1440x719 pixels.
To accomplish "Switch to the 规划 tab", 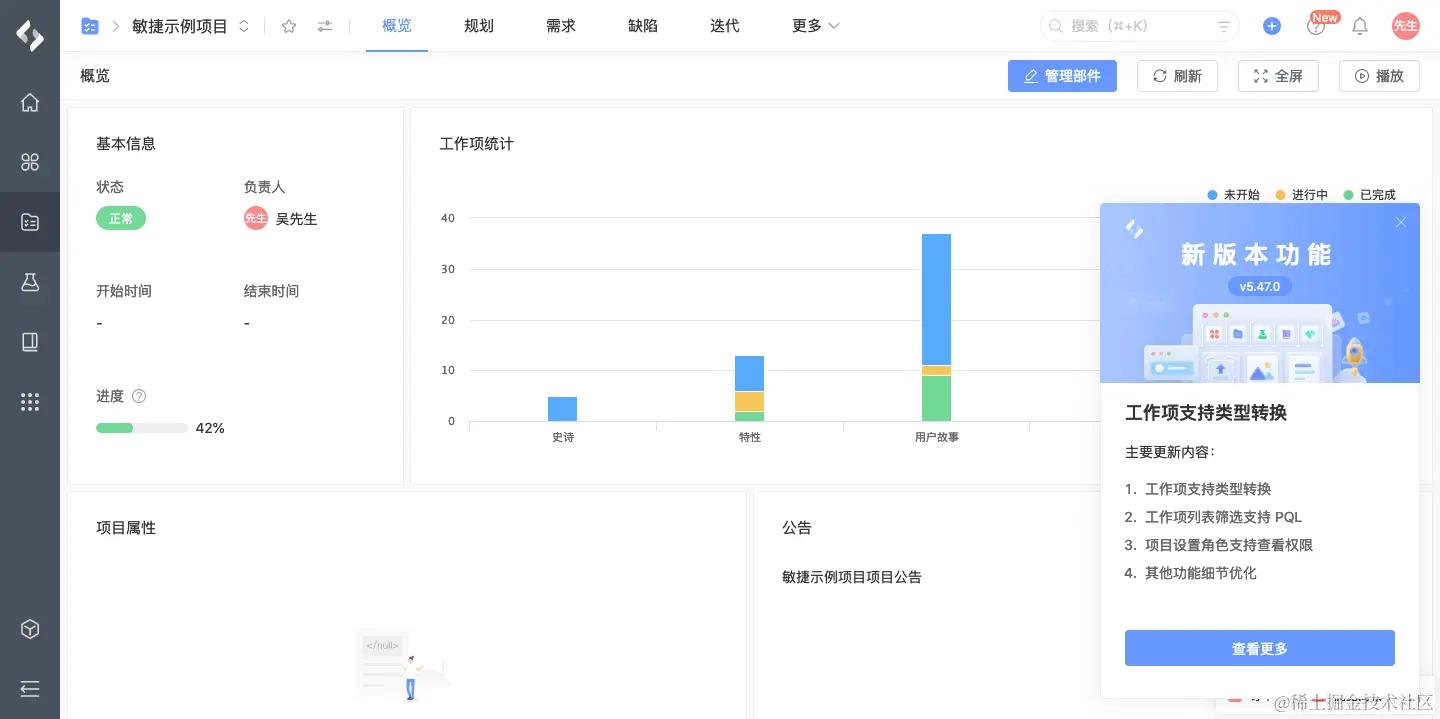I will point(479,26).
